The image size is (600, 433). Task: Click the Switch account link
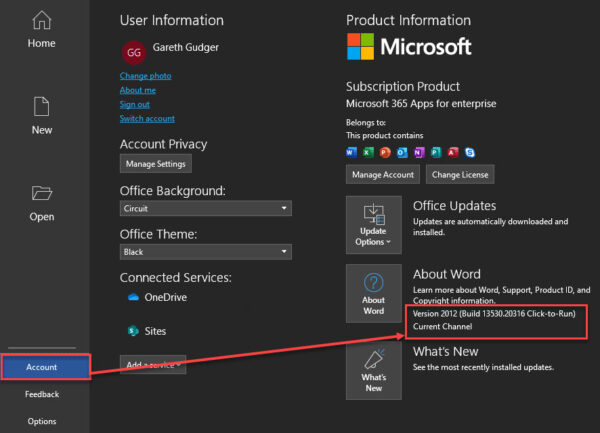147,118
